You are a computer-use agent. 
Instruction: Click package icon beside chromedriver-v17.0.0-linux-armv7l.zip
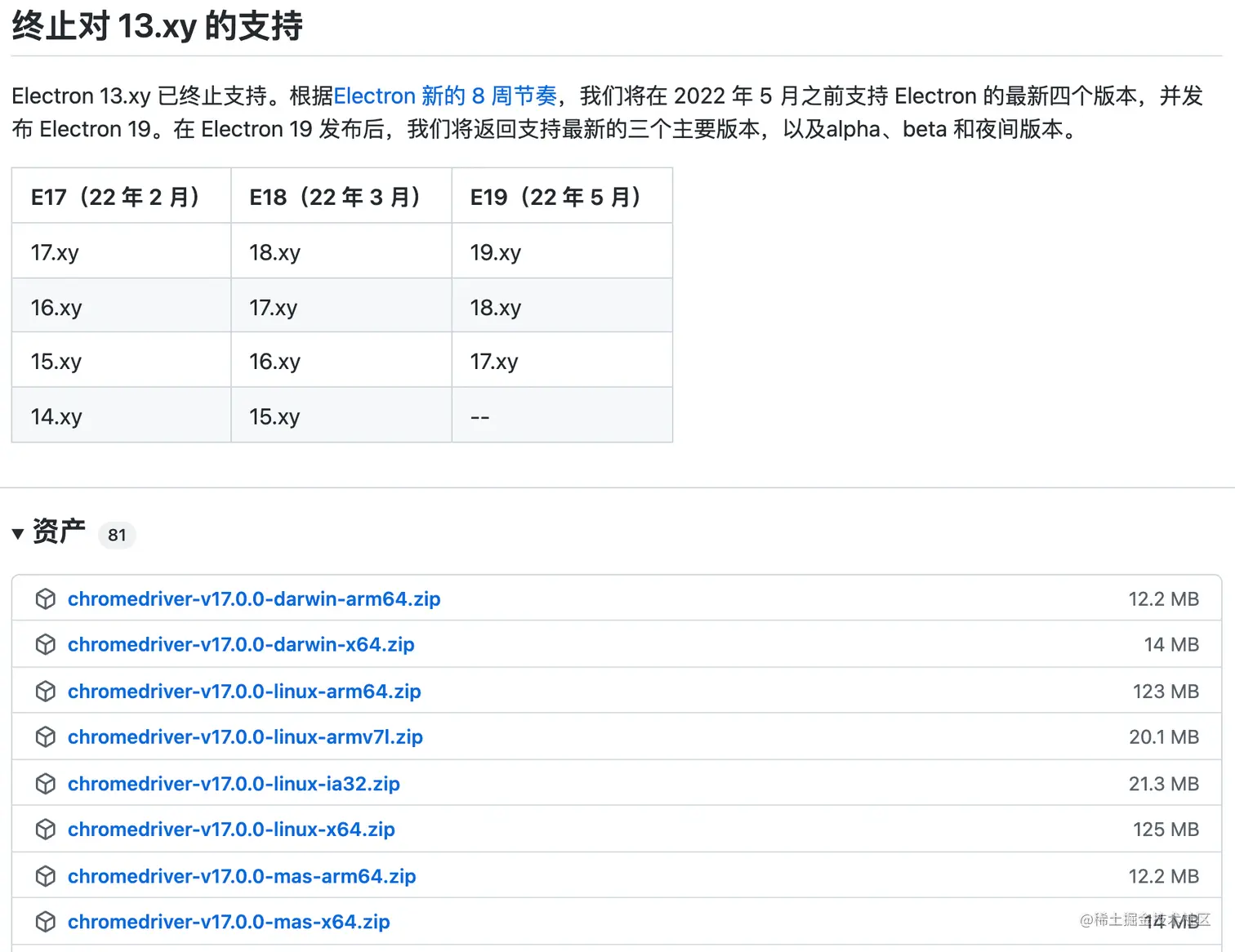[x=46, y=736]
